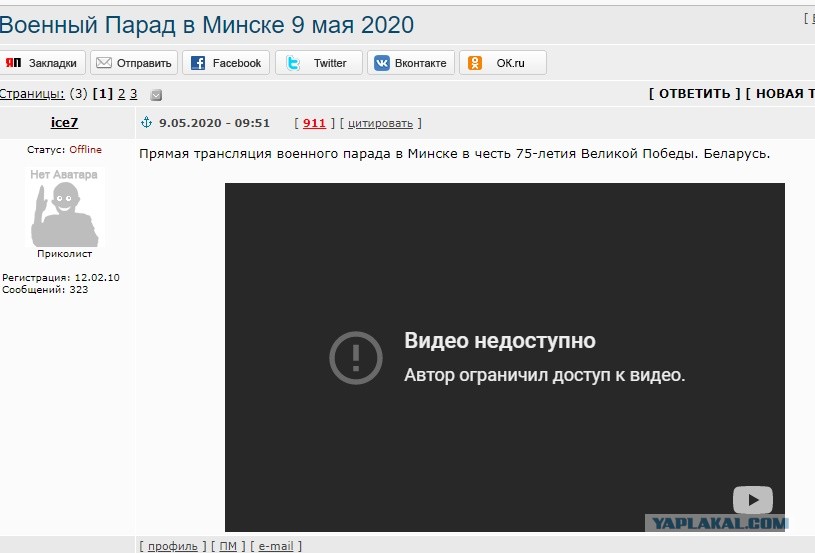Click the post text about 75-летия Великой Победы
The width and height of the screenshot is (815, 553).
click(x=454, y=154)
